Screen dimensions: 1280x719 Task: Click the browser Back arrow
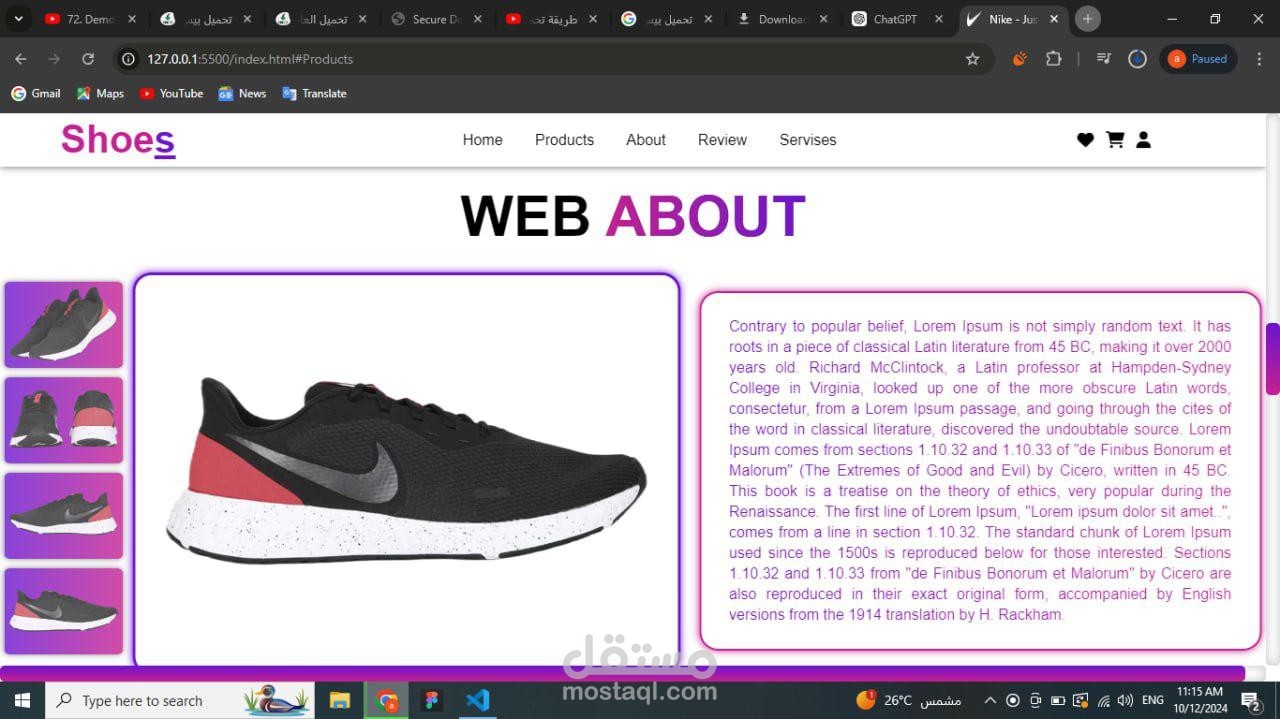pyautogui.click(x=20, y=59)
